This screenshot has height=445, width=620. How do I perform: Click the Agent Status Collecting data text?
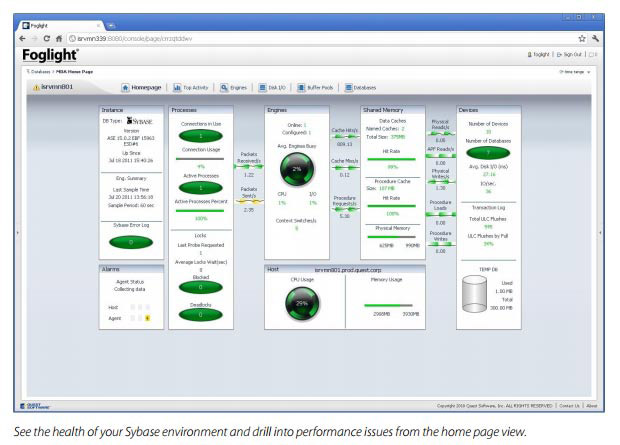(x=130, y=286)
